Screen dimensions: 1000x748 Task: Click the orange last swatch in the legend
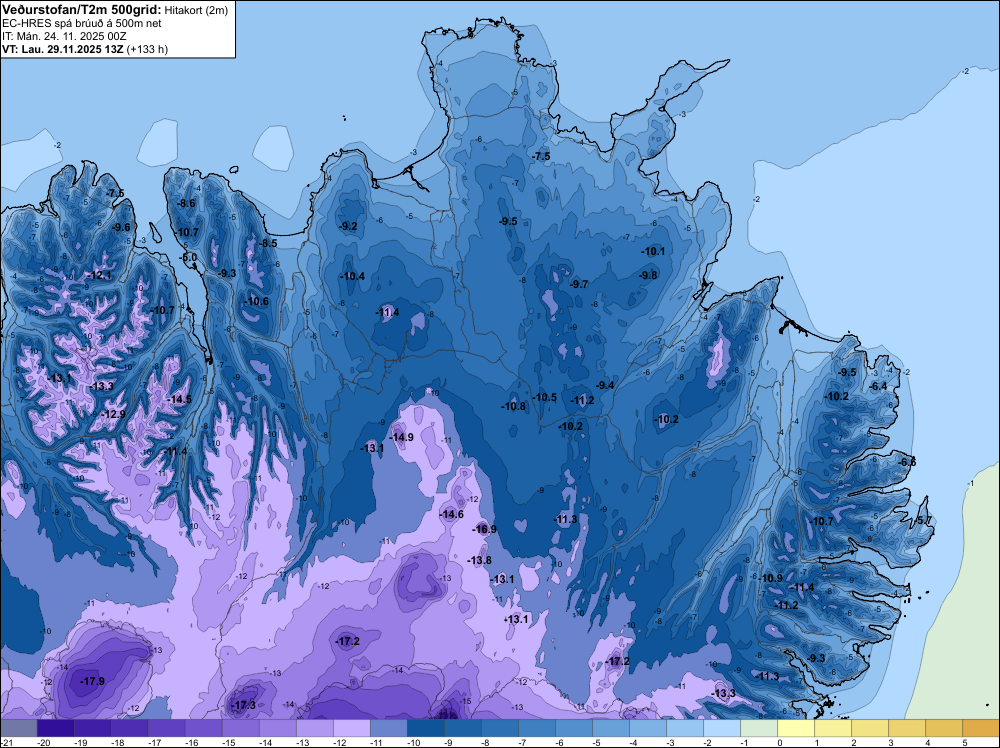981,728
